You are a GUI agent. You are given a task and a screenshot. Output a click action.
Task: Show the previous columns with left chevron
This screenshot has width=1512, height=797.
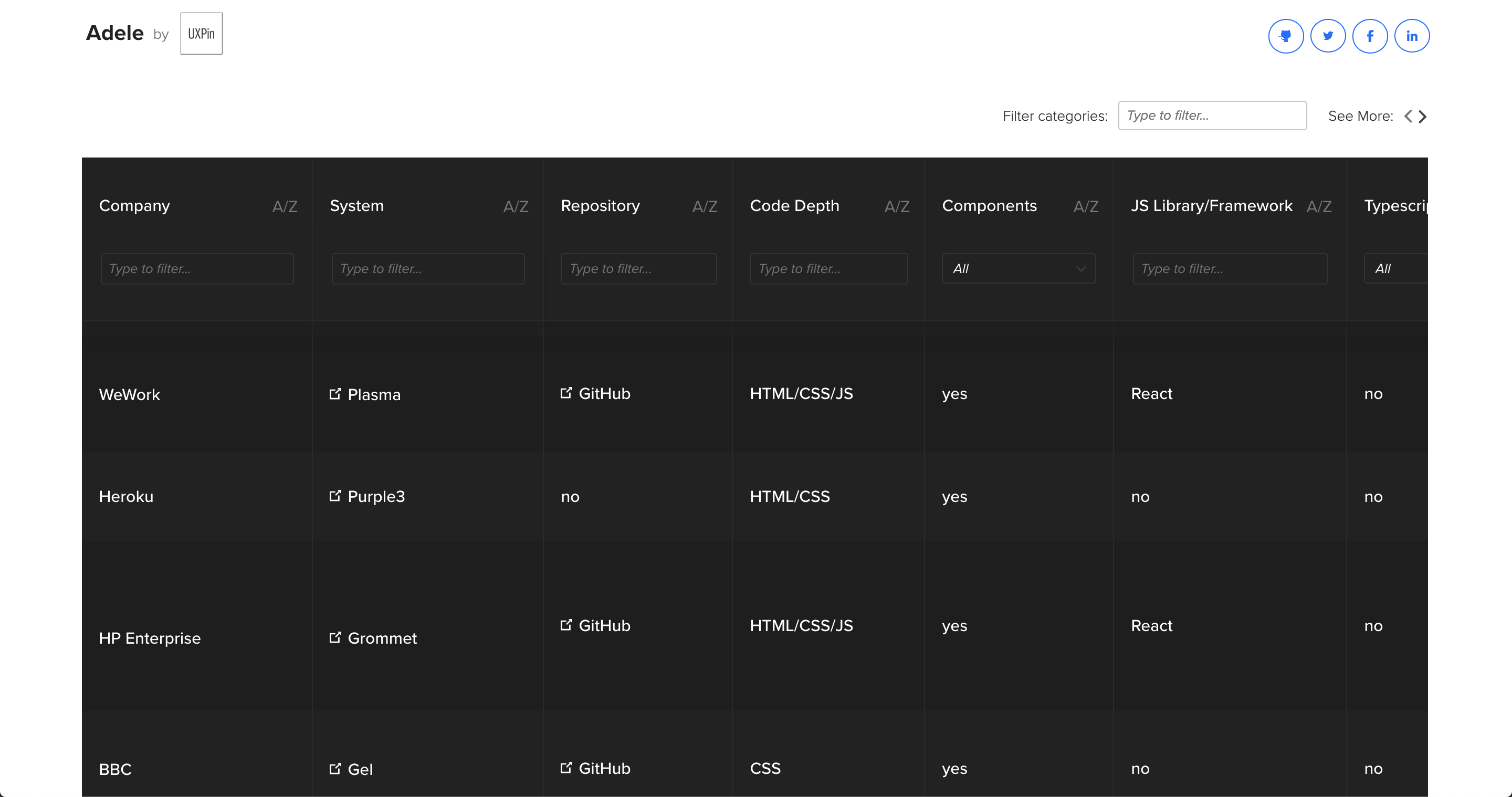pos(1408,116)
